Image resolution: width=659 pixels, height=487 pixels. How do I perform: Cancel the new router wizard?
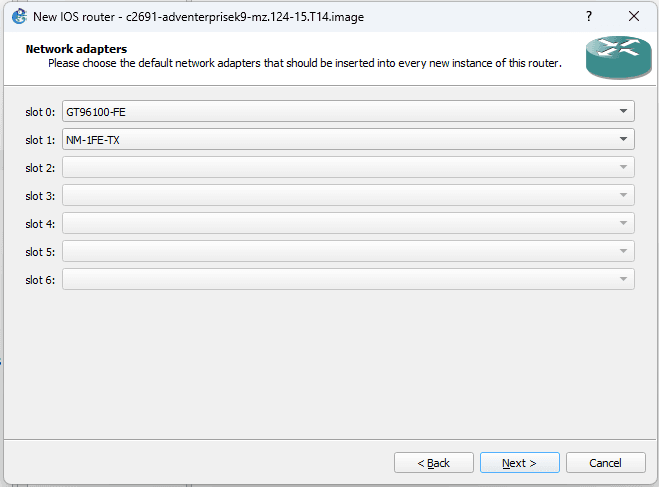pyautogui.click(x=605, y=463)
